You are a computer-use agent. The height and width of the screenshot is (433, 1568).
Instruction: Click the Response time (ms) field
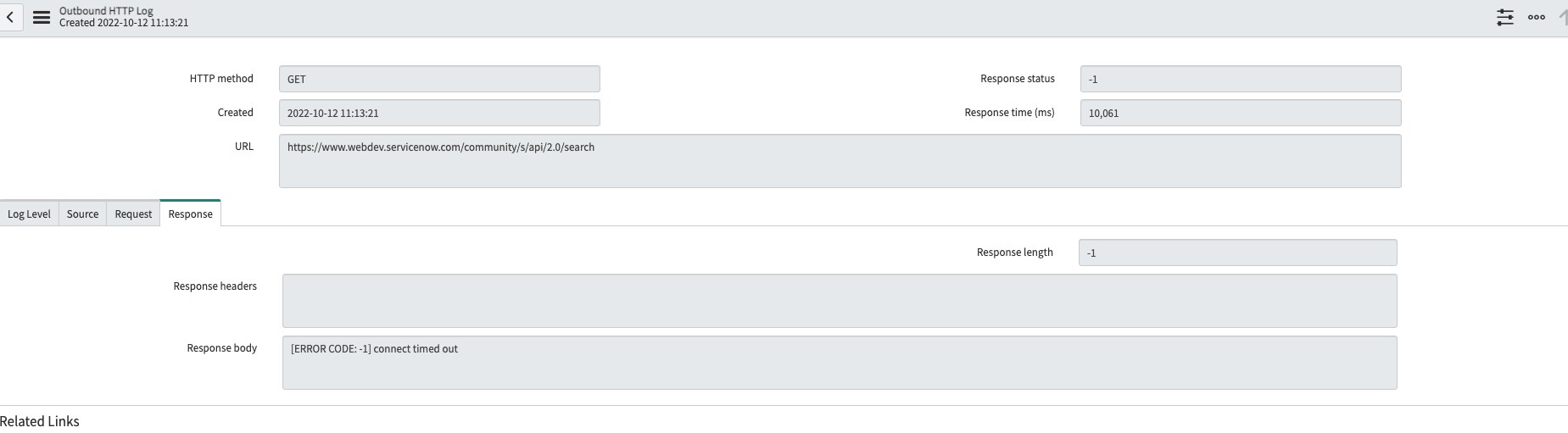tap(1241, 113)
